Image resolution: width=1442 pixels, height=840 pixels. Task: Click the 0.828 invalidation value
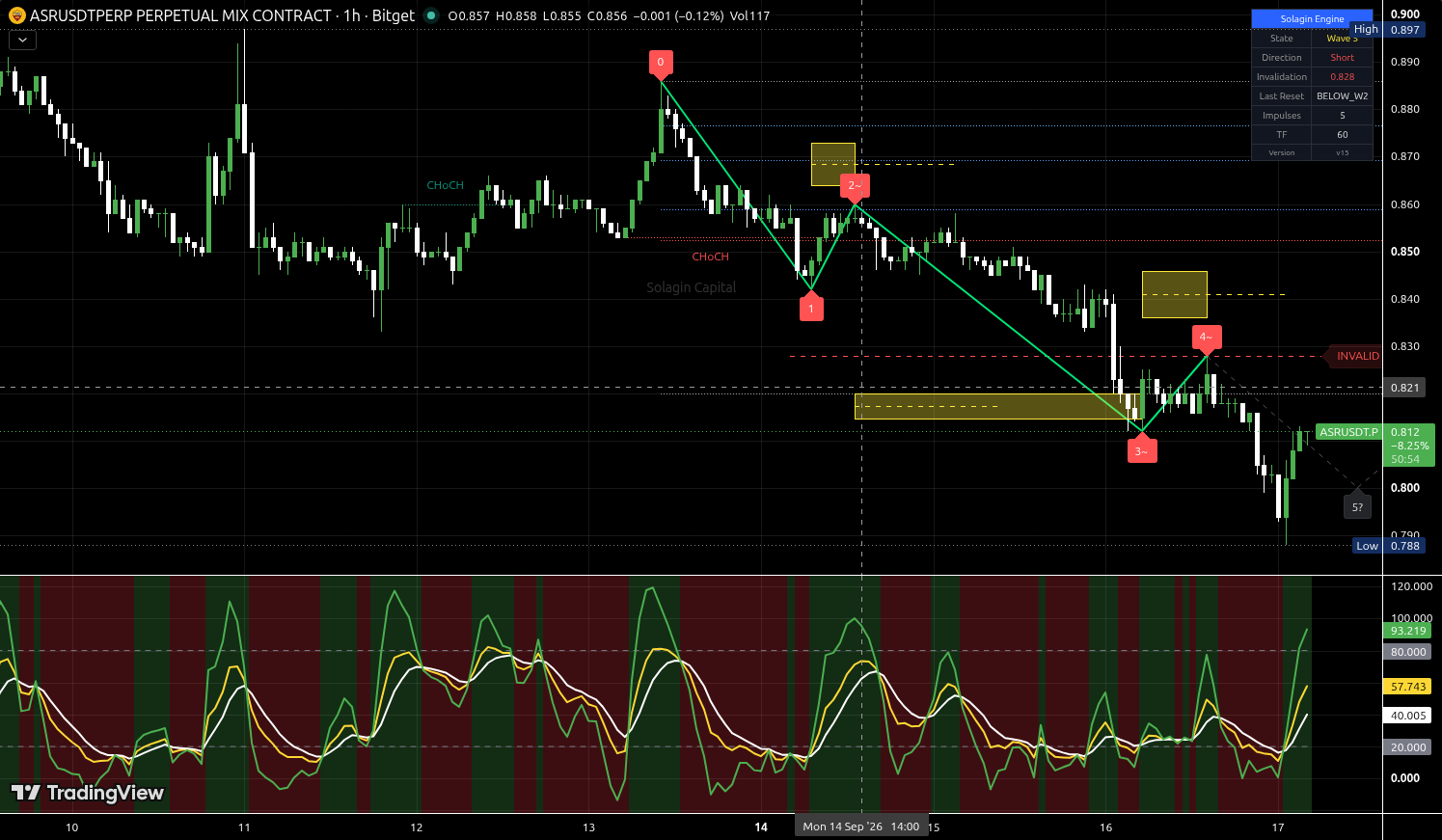(x=1343, y=77)
